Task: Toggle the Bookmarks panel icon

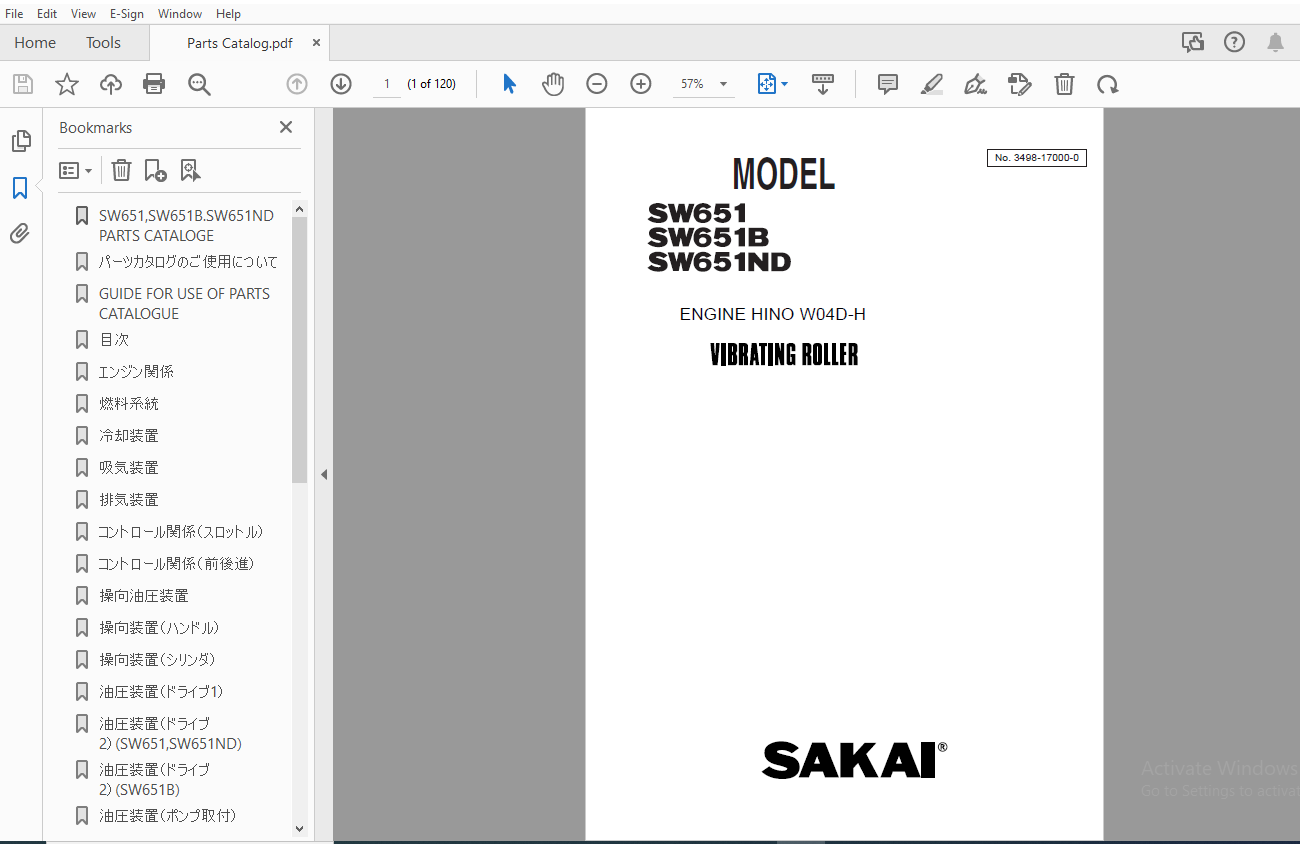Action: 20,187
